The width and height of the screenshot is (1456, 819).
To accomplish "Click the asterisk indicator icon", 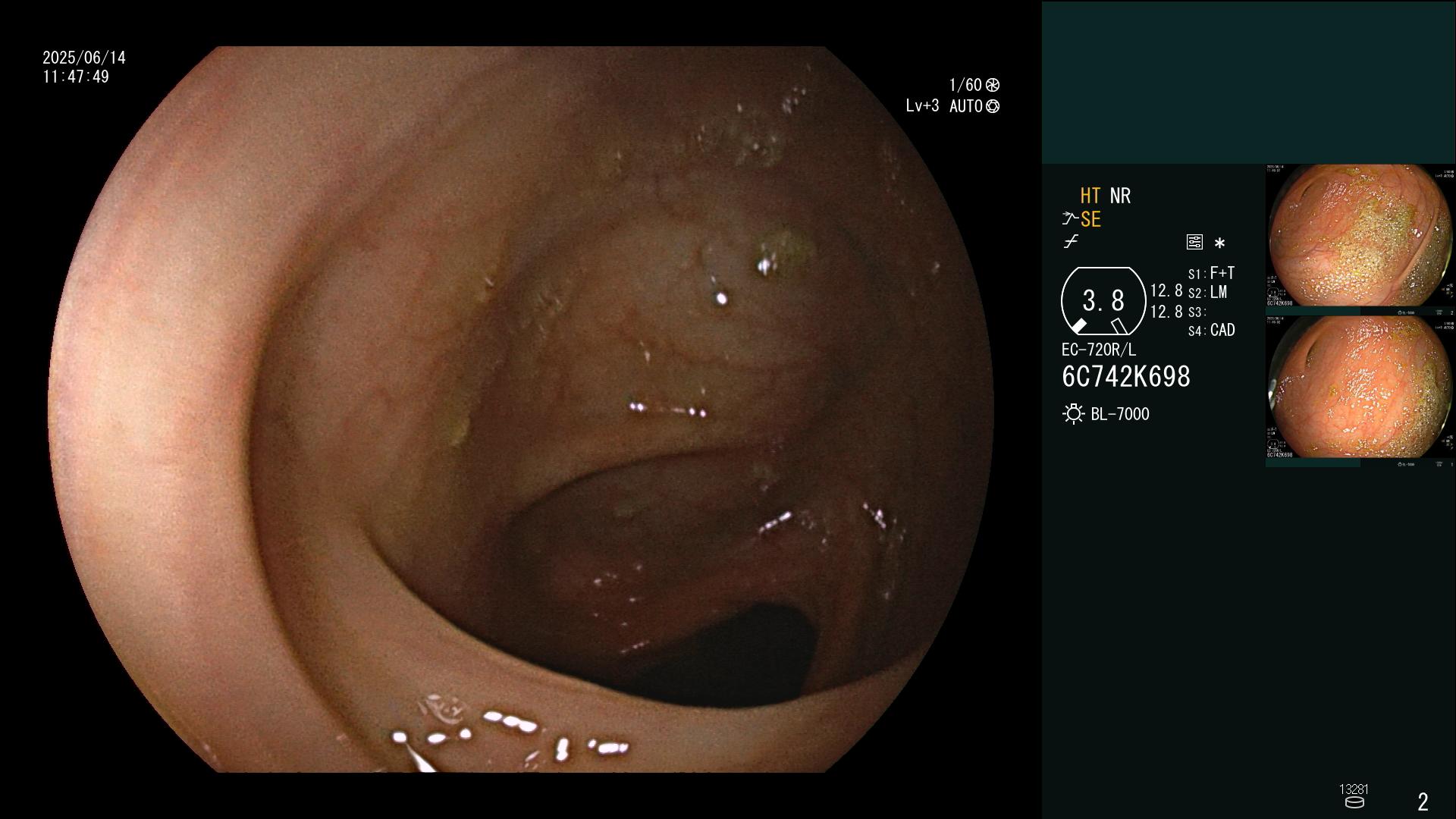I will coord(1219,243).
